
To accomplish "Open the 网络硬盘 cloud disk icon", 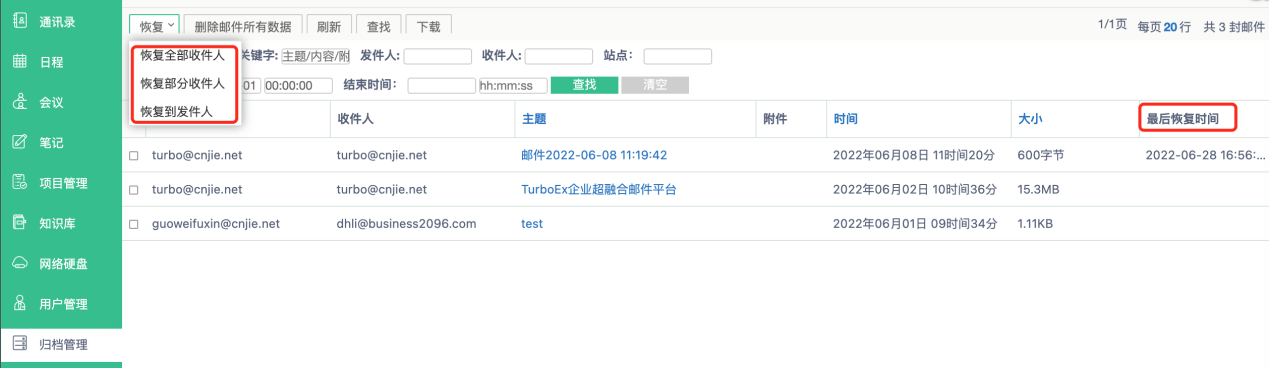I will point(19,264).
